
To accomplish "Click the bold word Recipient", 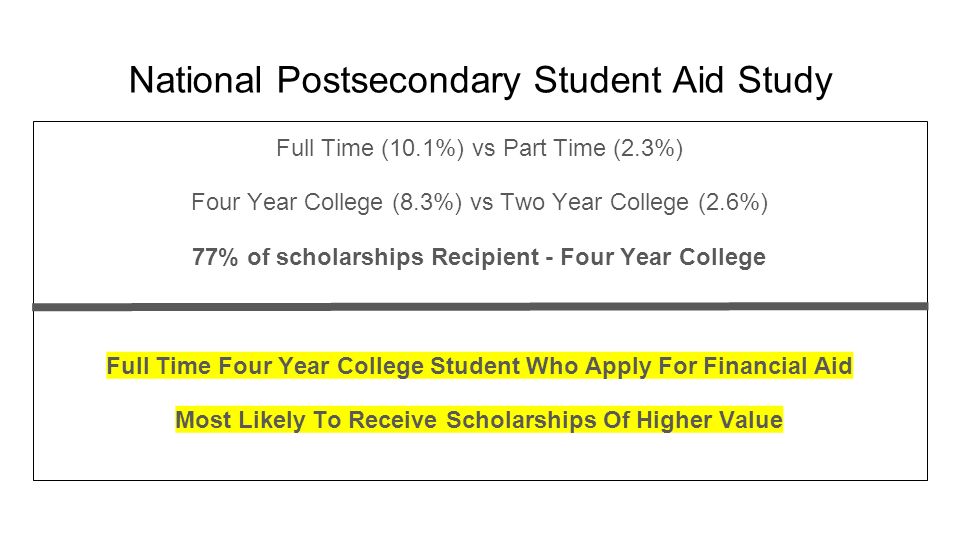I will (485, 257).
